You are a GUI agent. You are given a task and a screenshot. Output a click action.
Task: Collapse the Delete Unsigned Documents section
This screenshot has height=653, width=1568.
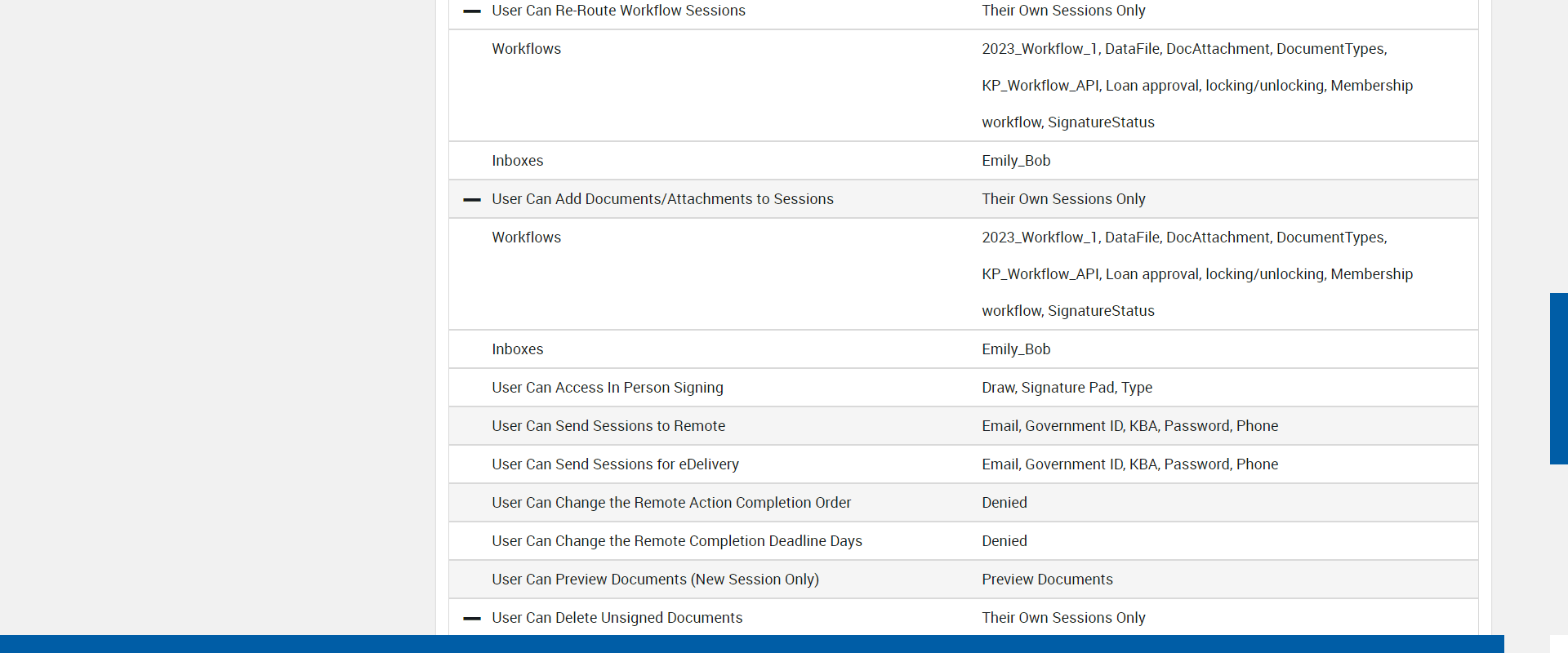click(471, 619)
